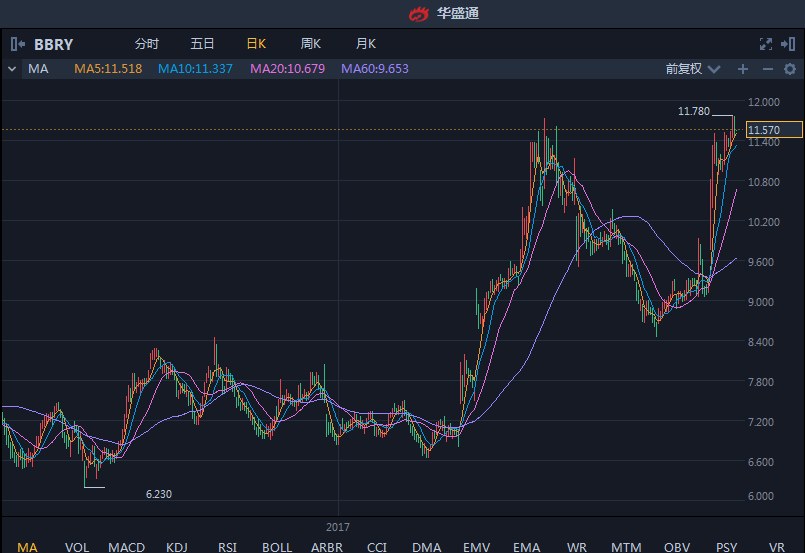
Task: Zoom out chart with minus icon
Action: point(767,69)
